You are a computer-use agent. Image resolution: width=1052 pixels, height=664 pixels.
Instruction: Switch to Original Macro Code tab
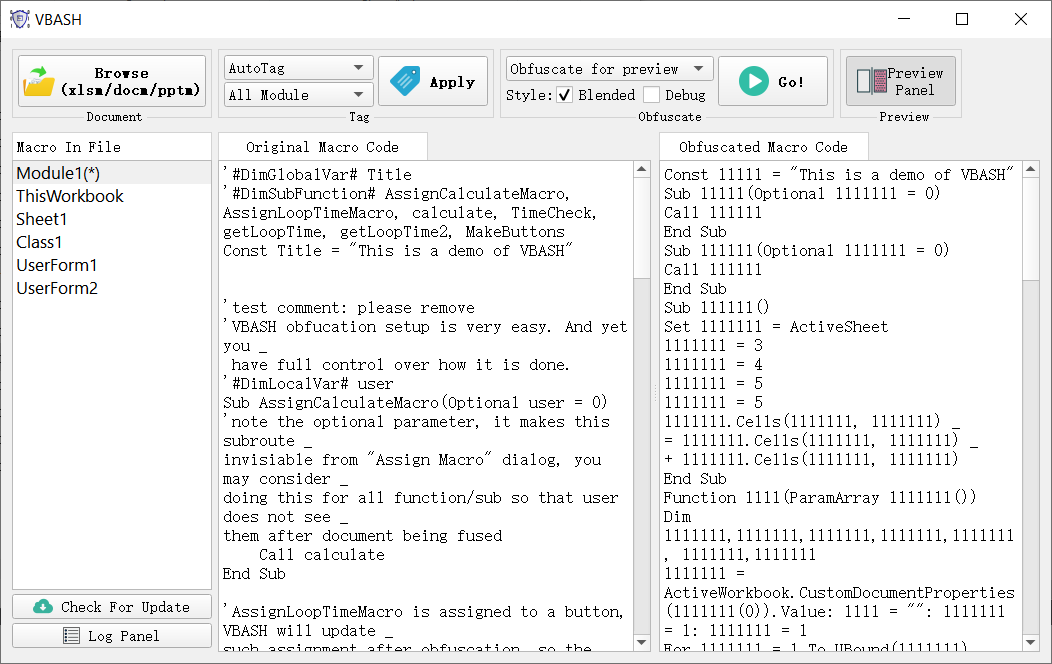click(x=323, y=147)
